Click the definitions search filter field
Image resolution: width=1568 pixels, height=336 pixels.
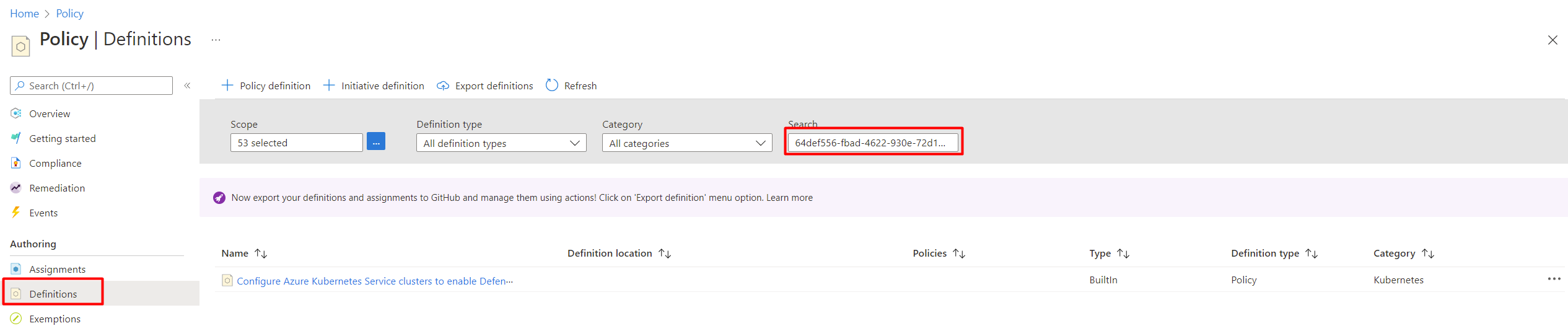(x=873, y=143)
